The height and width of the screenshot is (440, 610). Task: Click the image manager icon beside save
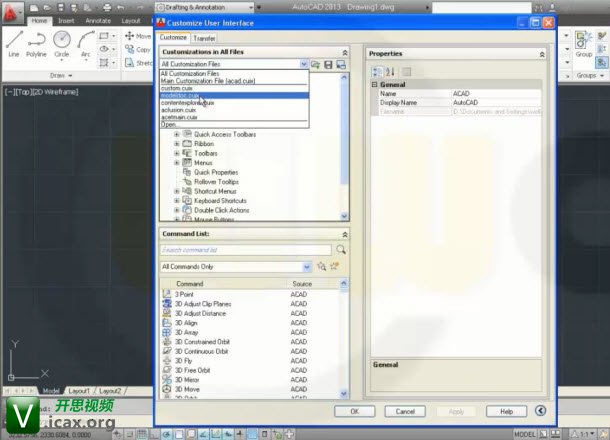pyautogui.click(x=341, y=65)
